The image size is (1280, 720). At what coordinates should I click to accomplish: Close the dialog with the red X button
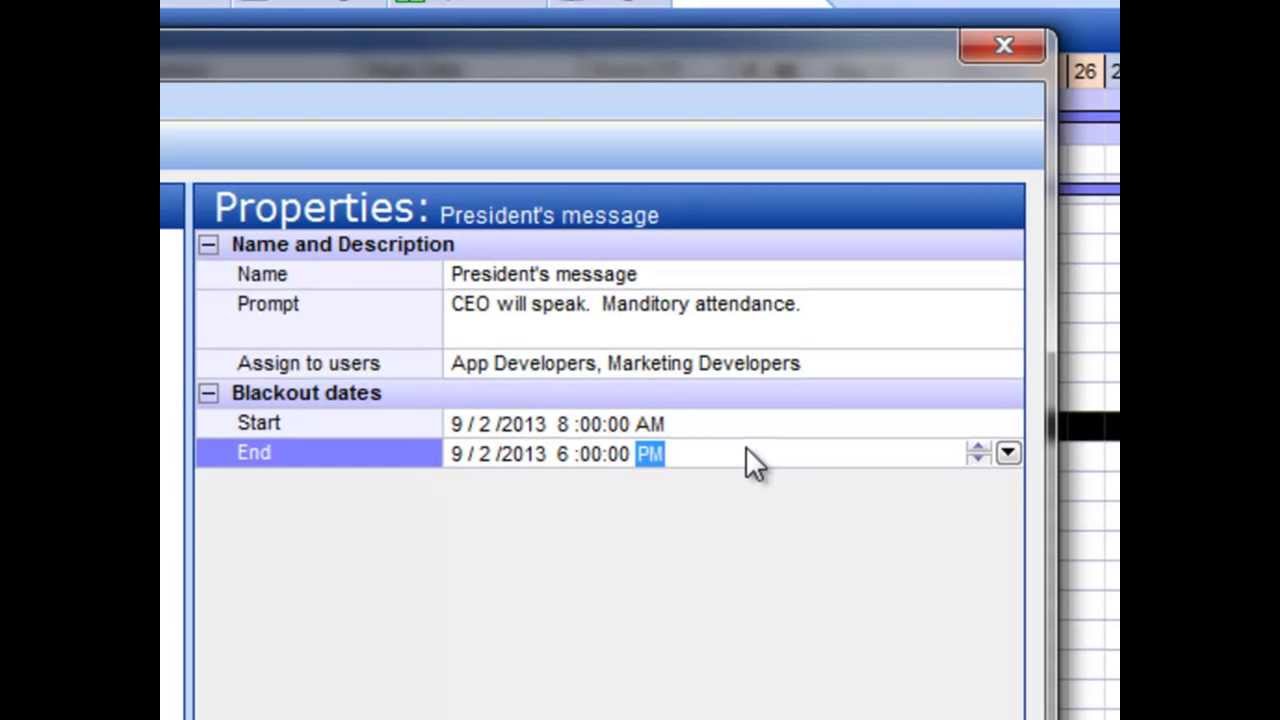point(1003,46)
